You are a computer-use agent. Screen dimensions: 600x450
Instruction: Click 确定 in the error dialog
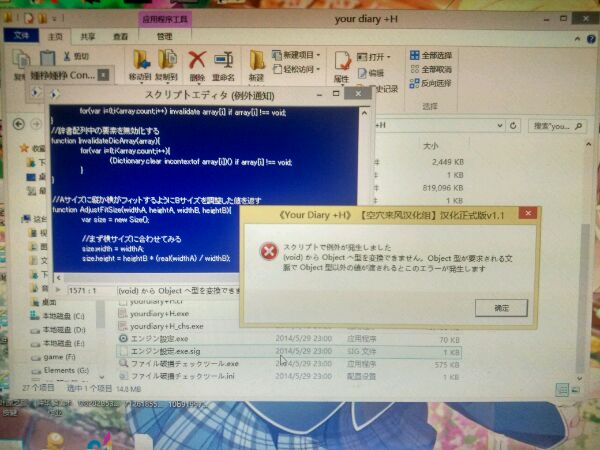click(x=501, y=308)
